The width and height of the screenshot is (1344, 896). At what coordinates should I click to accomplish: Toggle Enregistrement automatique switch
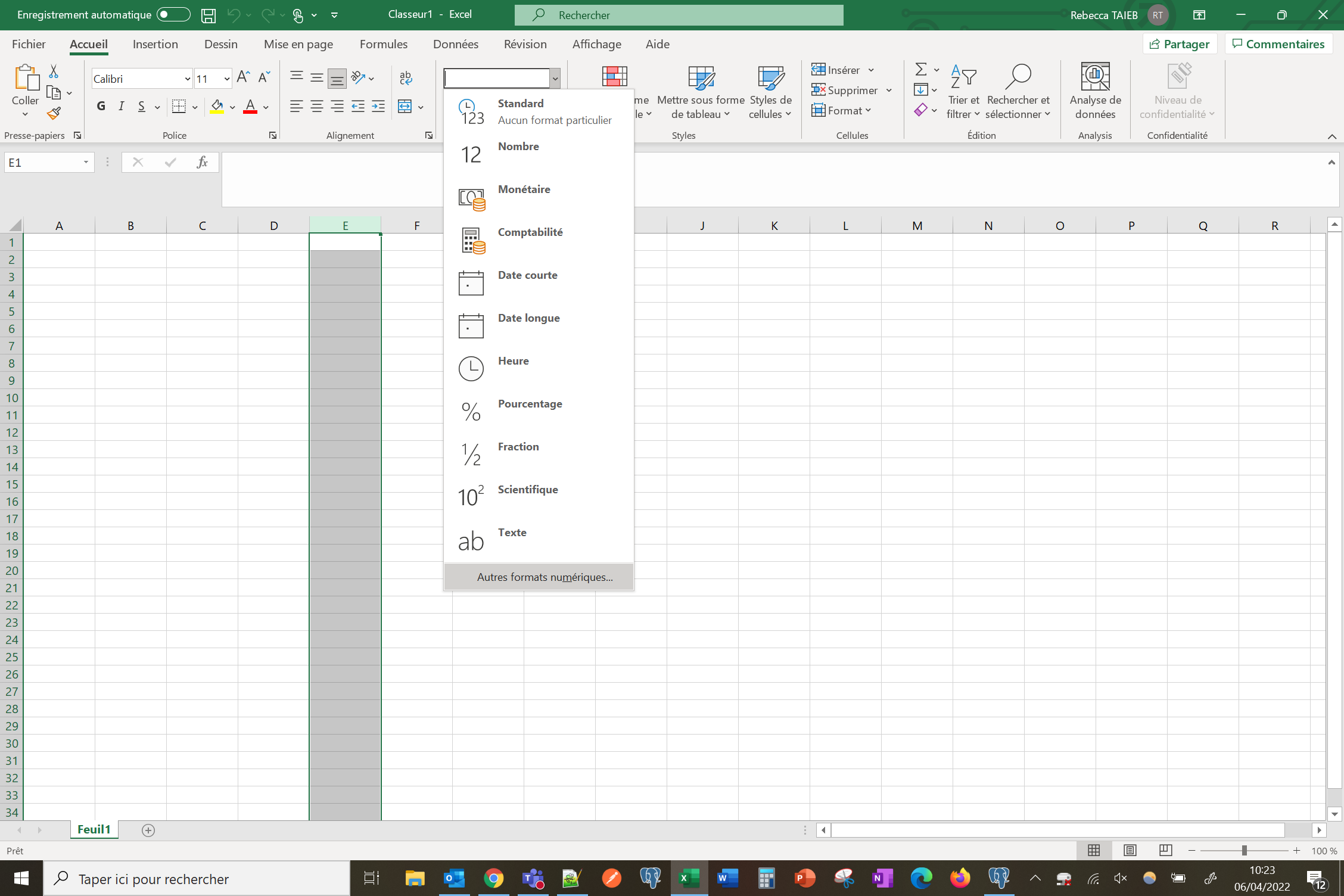173,15
